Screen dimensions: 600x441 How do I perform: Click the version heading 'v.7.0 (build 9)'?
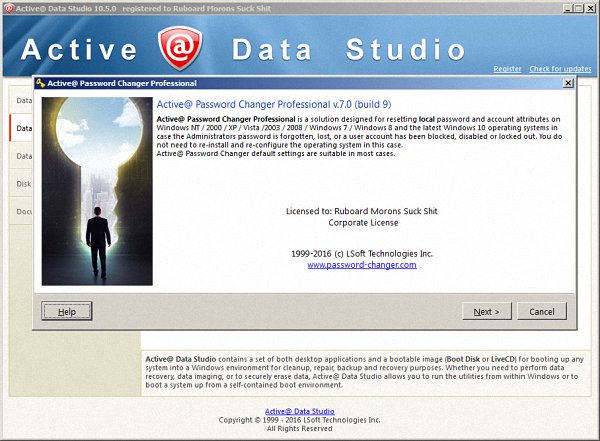tap(362, 104)
